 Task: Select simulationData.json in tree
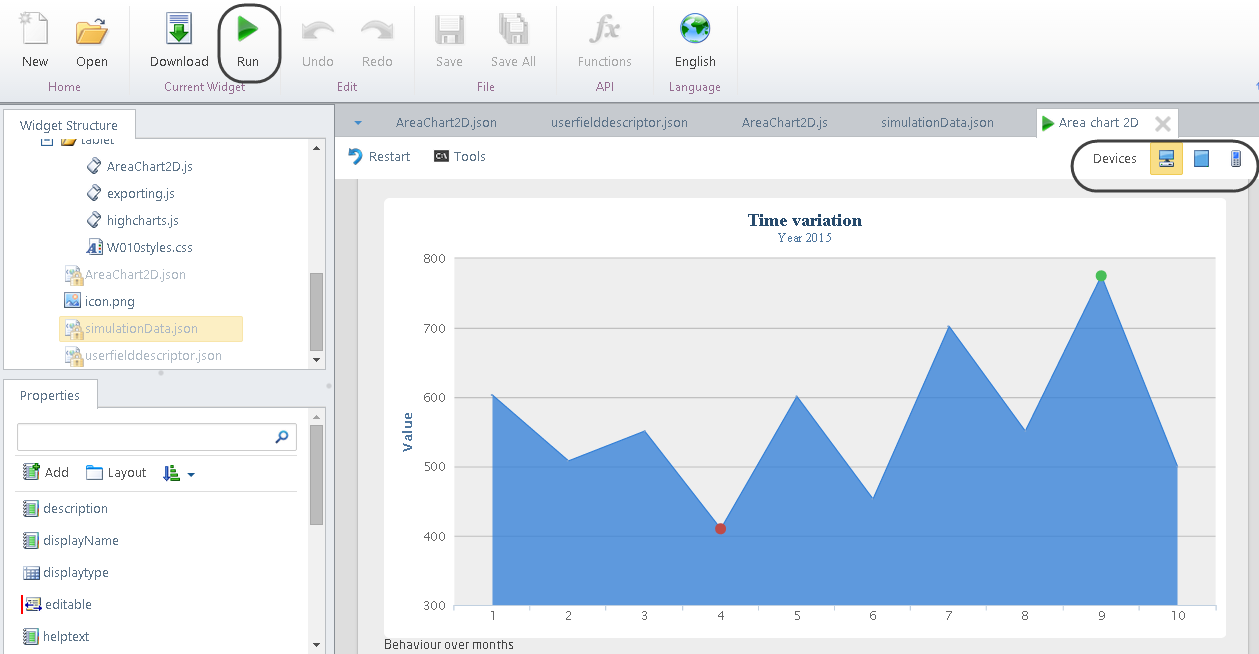pos(151,328)
